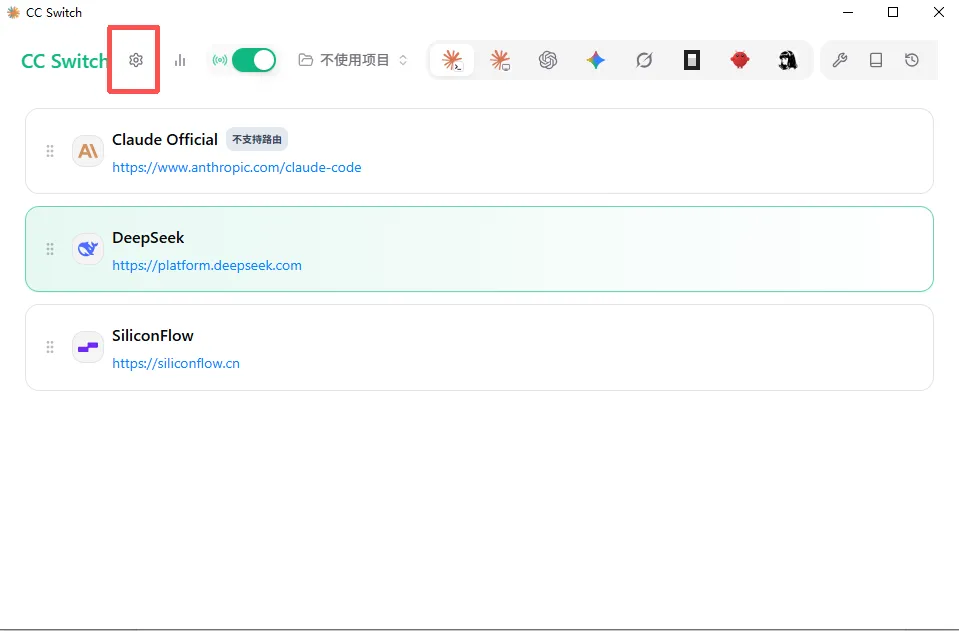Select the SiliconFlow provider name
Viewport: 959px width, 631px height.
click(x=153, y=336)
